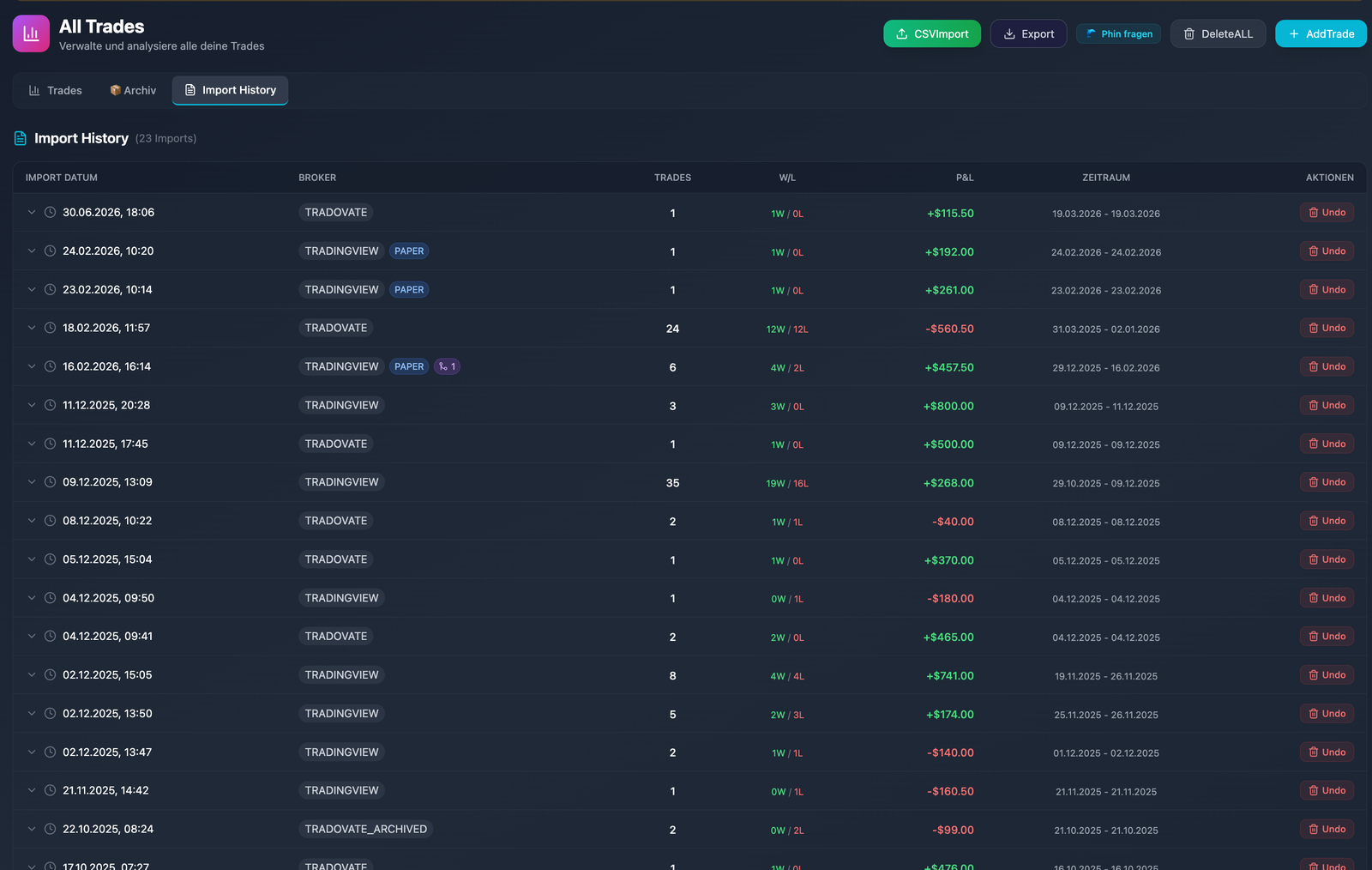
Task: Click the -$560.50 P&L value
Action: pyautogui.click(x=949, y=329)
